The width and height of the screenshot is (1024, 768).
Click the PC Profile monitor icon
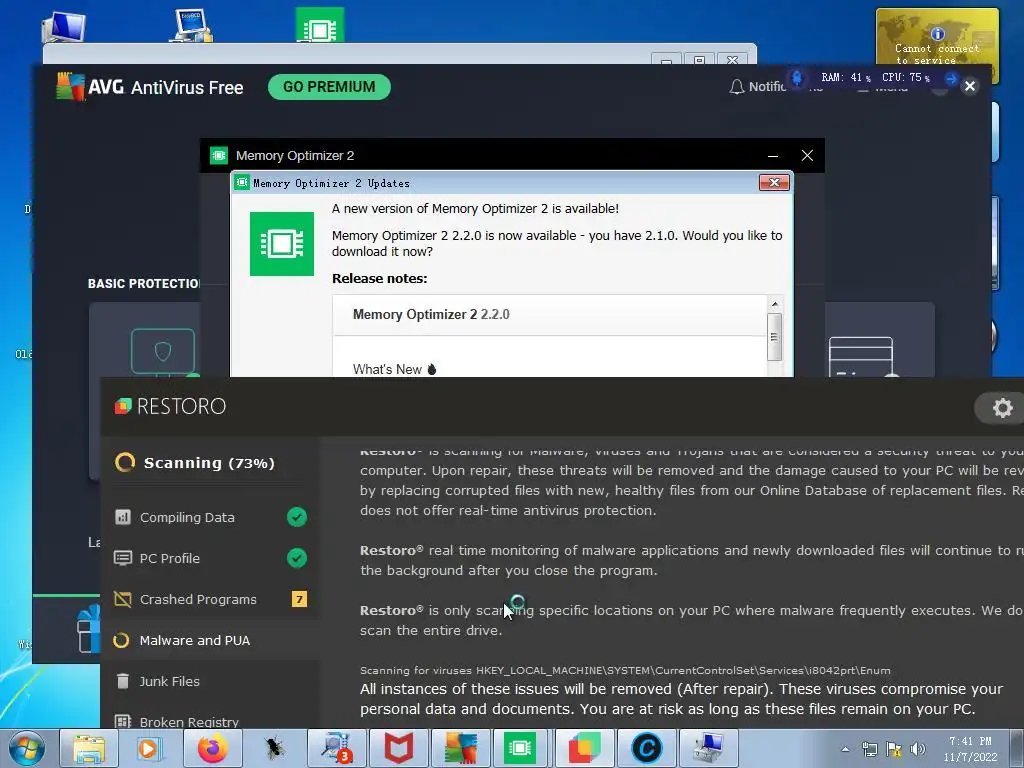tap(123, 558)
